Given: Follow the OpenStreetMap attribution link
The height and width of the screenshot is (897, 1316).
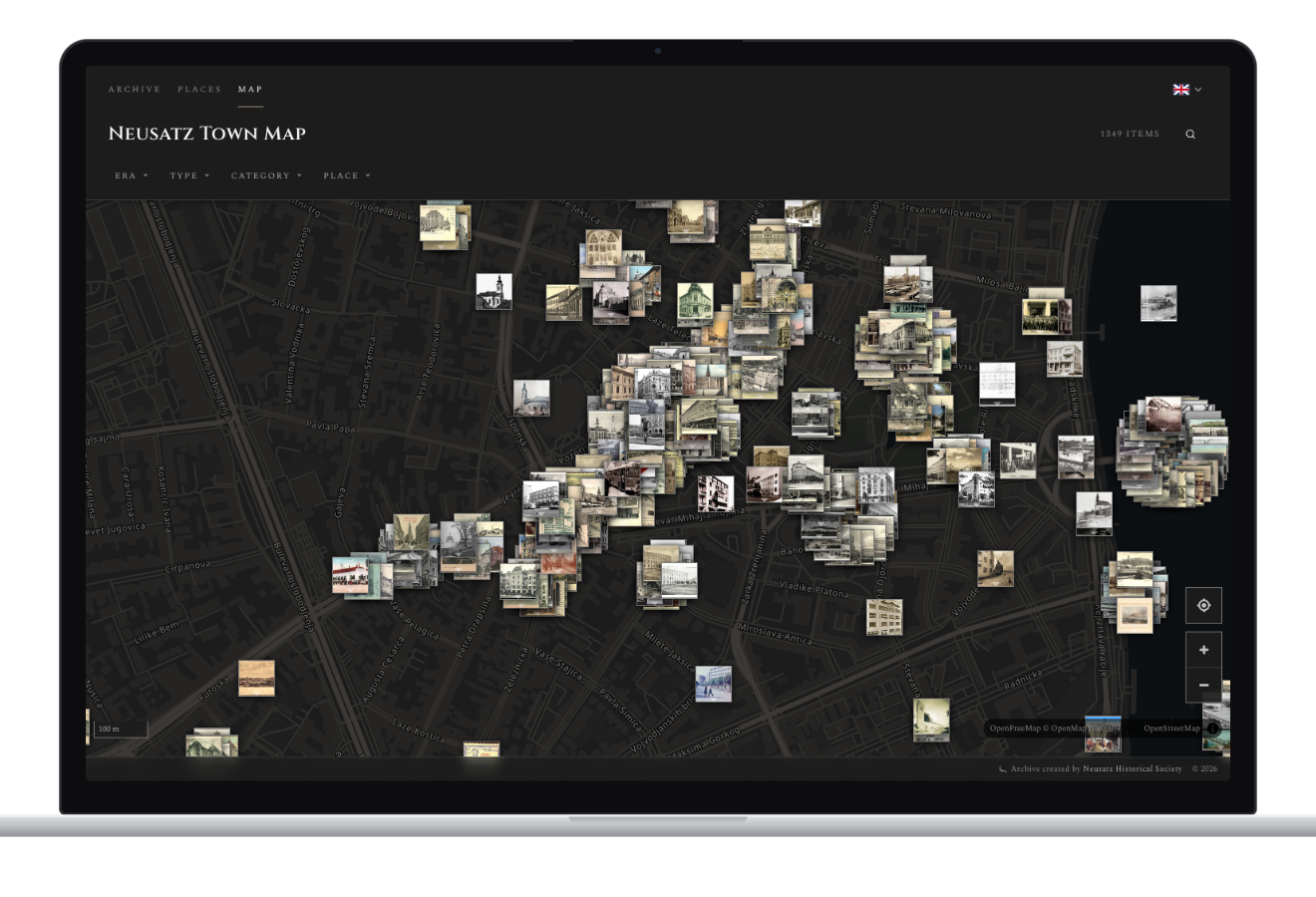Looking at the screenshot, I should [1171, 729].
